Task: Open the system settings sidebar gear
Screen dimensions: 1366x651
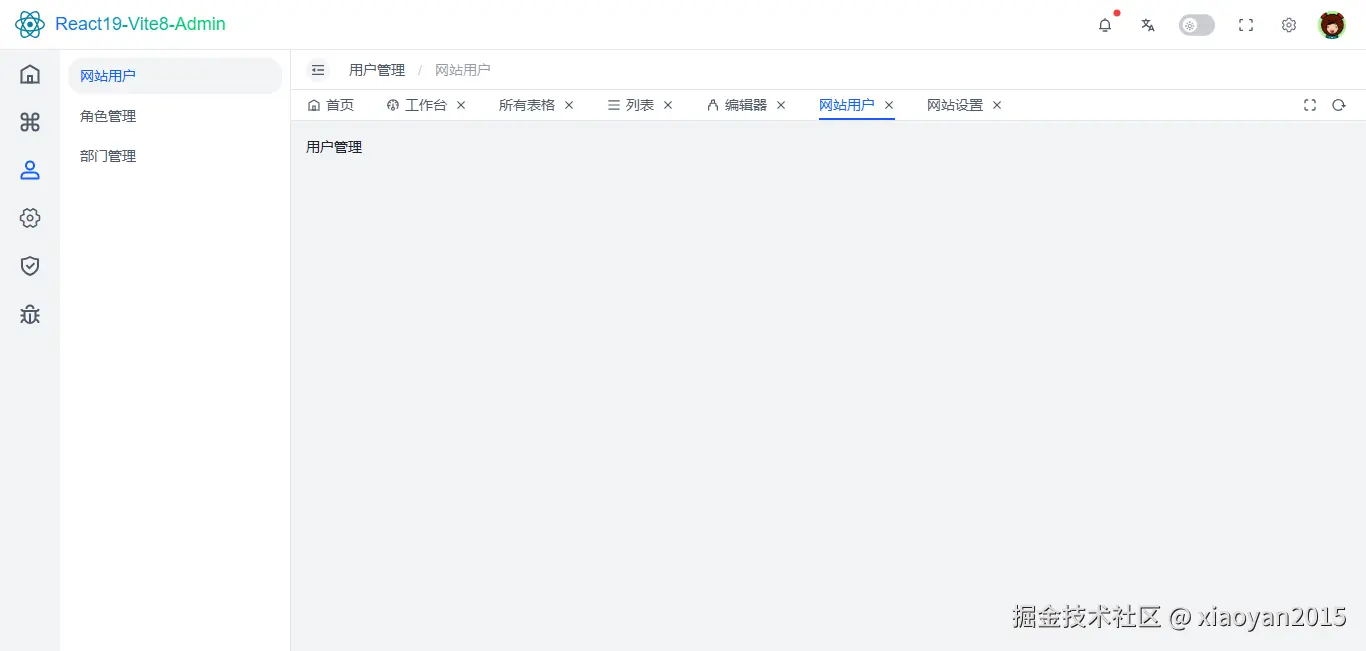Action: click(30, 218)
